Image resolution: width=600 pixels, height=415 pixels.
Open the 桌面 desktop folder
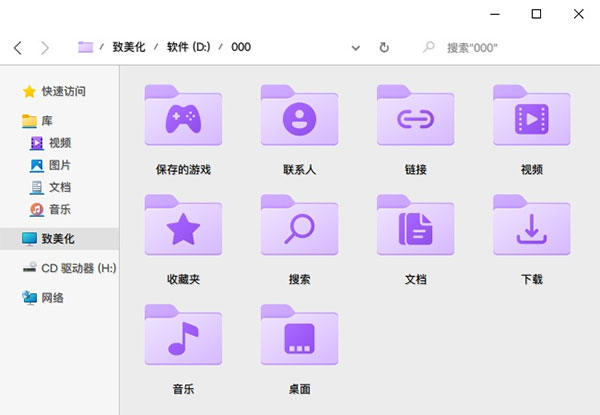299,339
